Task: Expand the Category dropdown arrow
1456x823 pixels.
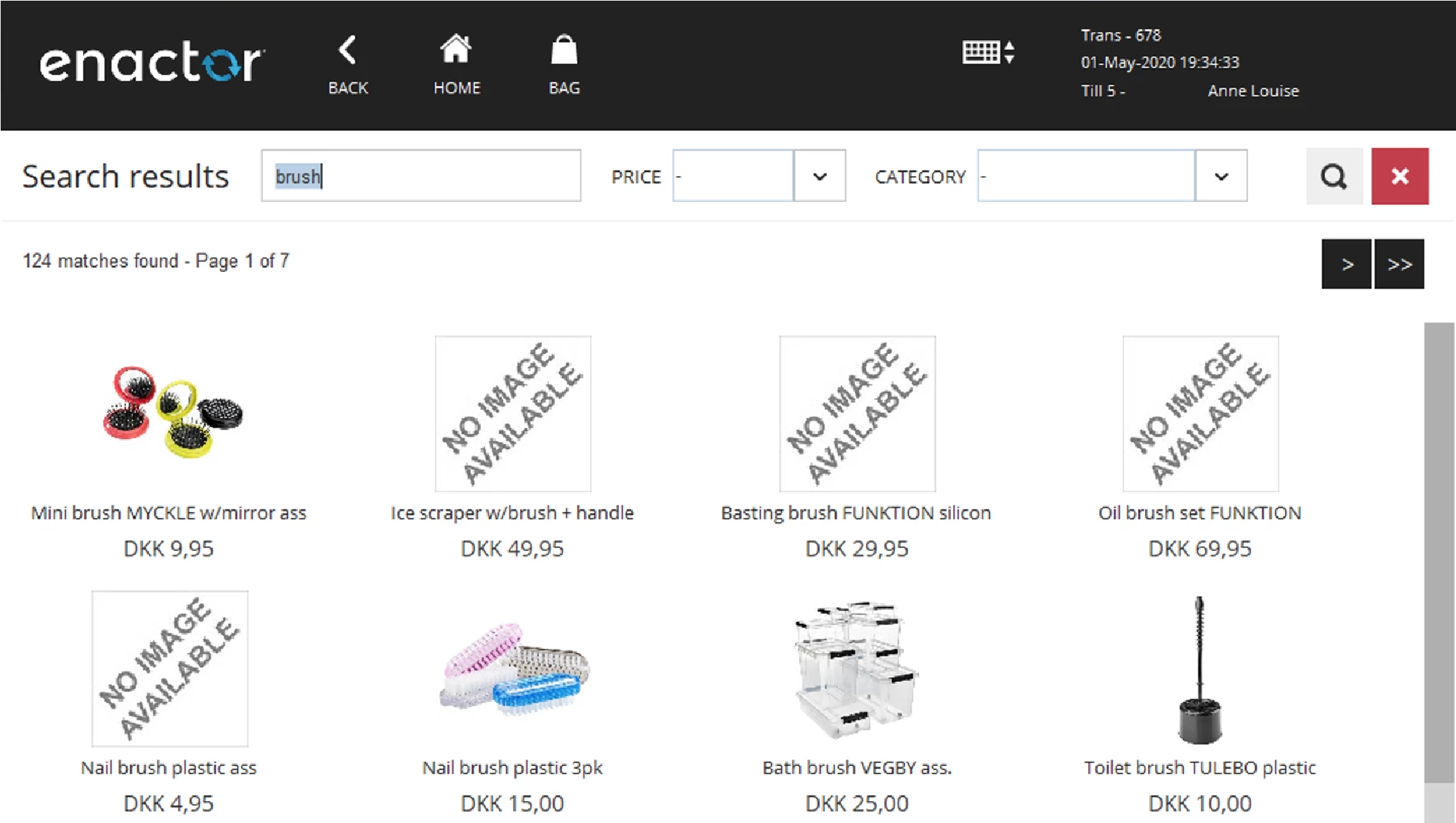Action: pos(1221,176)
